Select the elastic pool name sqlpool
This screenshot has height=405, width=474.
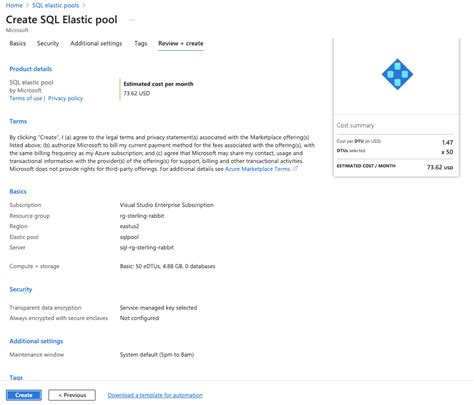click(x=129, y=237)
